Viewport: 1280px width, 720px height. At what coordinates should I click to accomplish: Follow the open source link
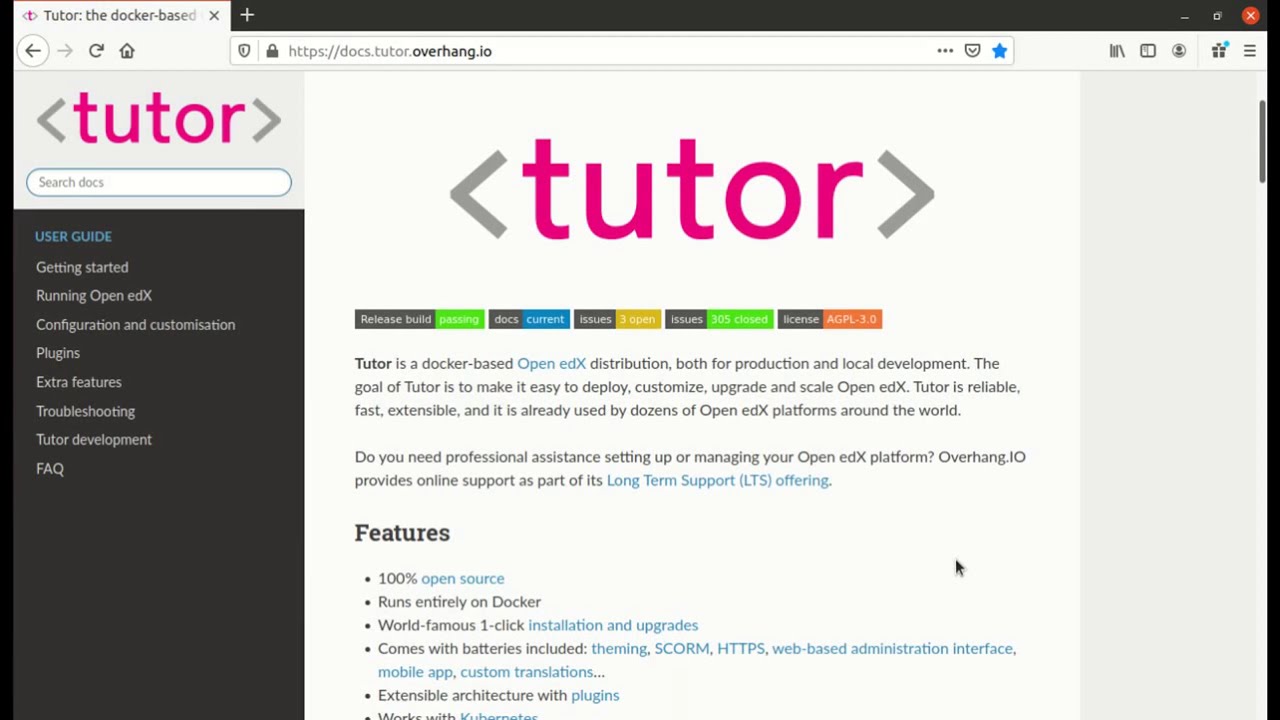(x=462, y=579)
